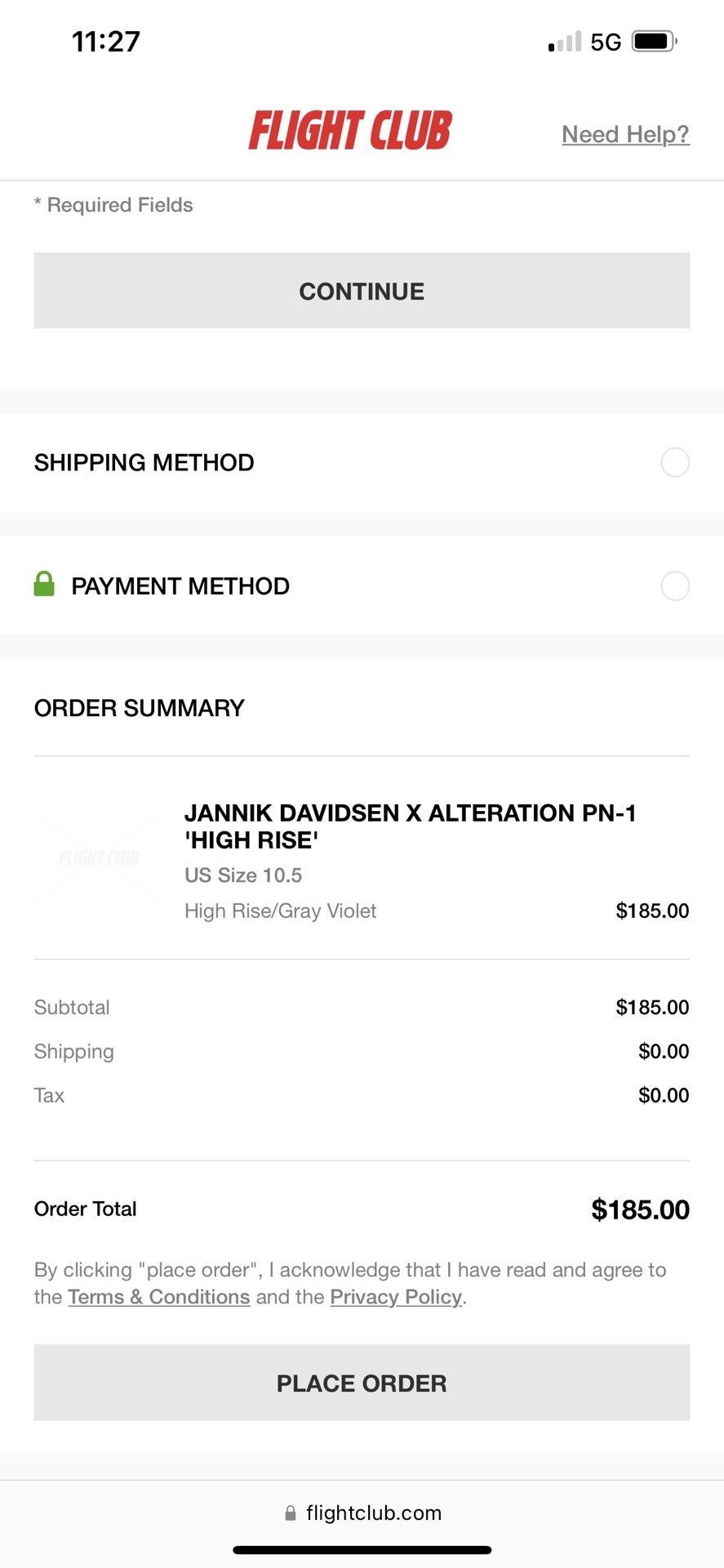The height and width of the screenshot is (1568, 724).
Task: Tap the Order Summary heading
Action: pos(140,708)
